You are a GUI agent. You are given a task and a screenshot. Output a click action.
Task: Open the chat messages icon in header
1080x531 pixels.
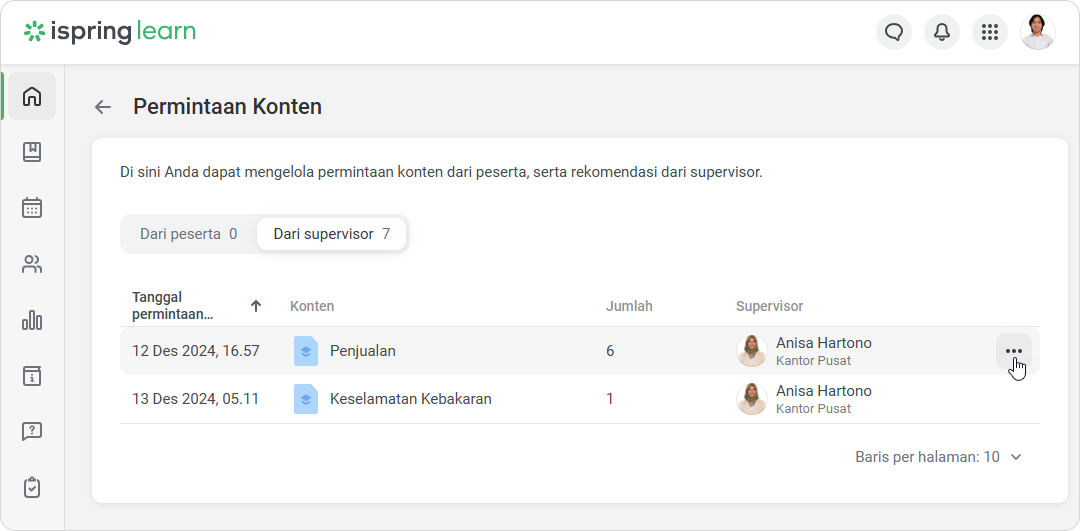click(x=894, y=32)
